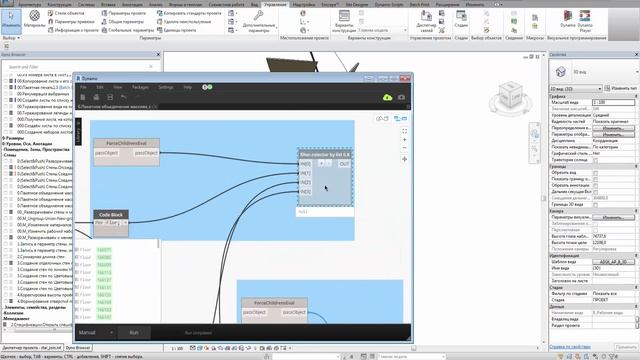Click Zoom to Fit icon in Dynamo canvas

point(404,131)
